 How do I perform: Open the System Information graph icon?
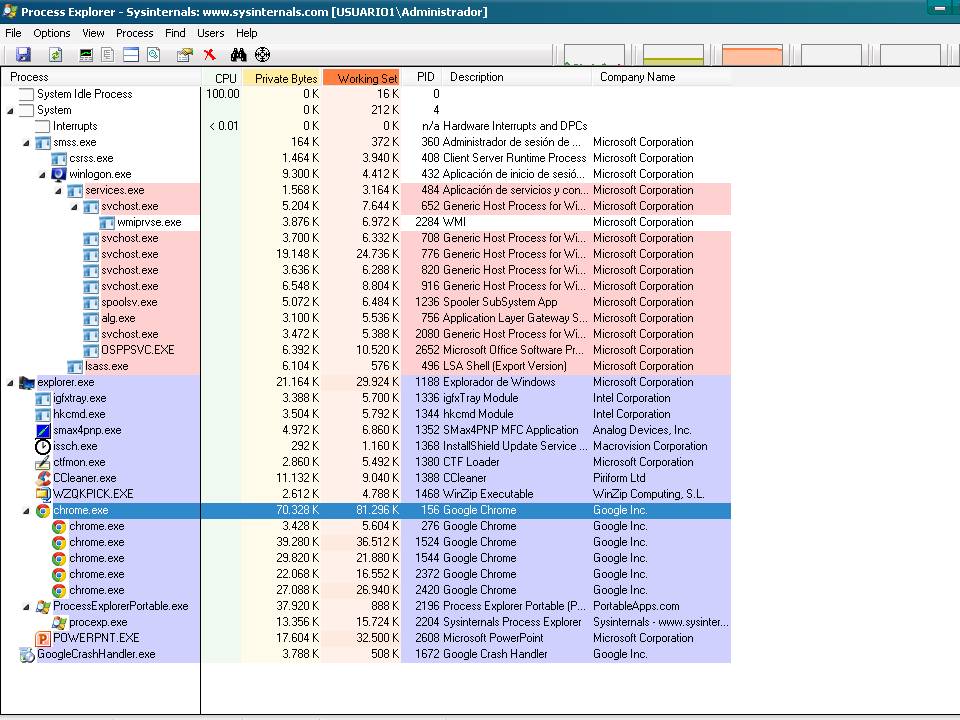86,54
